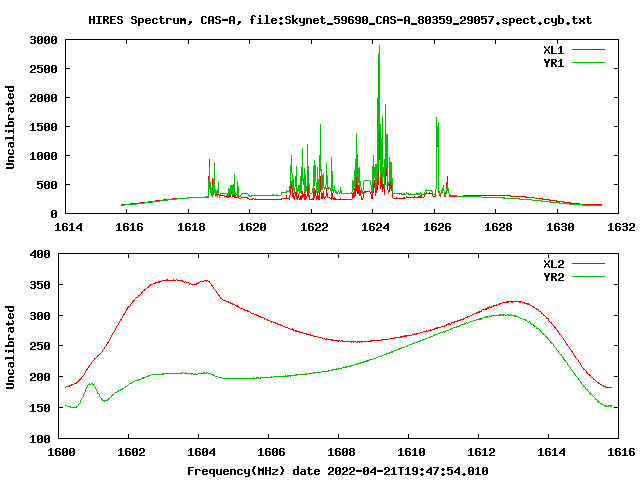Click the 1600 x-axis tick label
Image resolution: width=640 pixels, height=480 pixels.
pyautogui.click(x=61, y=452)
